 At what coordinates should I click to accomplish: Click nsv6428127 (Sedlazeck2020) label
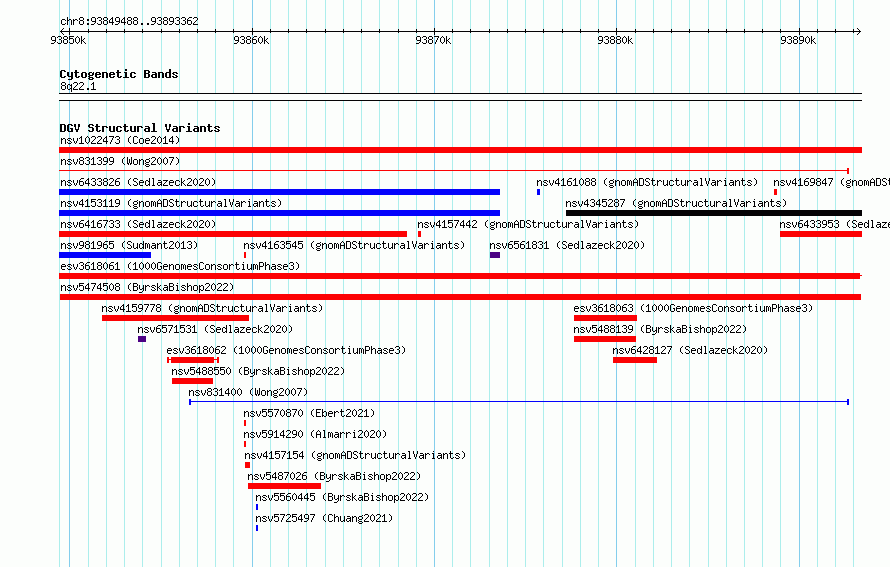tap(690, 350)
